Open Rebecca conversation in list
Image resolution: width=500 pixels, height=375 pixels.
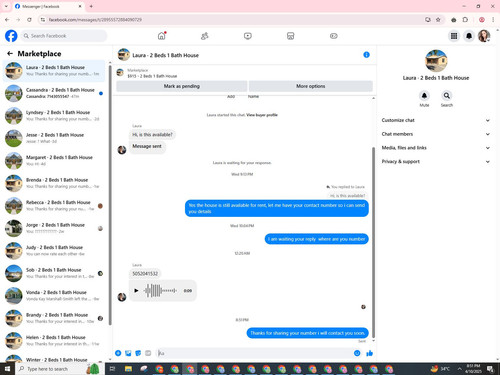pos(54,206)
